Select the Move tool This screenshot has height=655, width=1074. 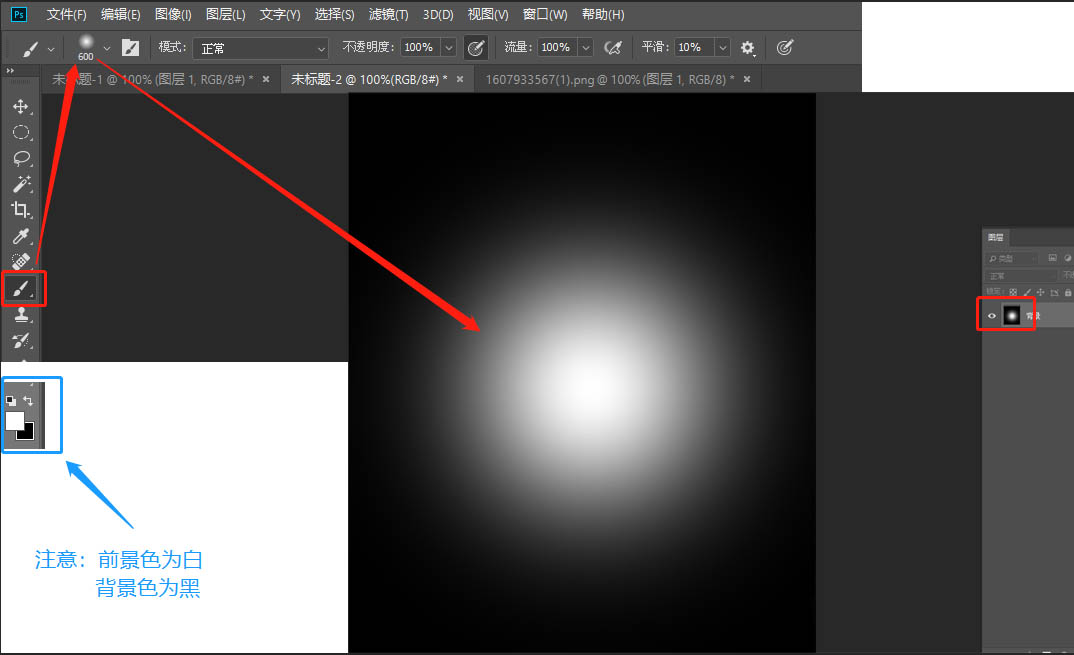(x=21, y=105)
